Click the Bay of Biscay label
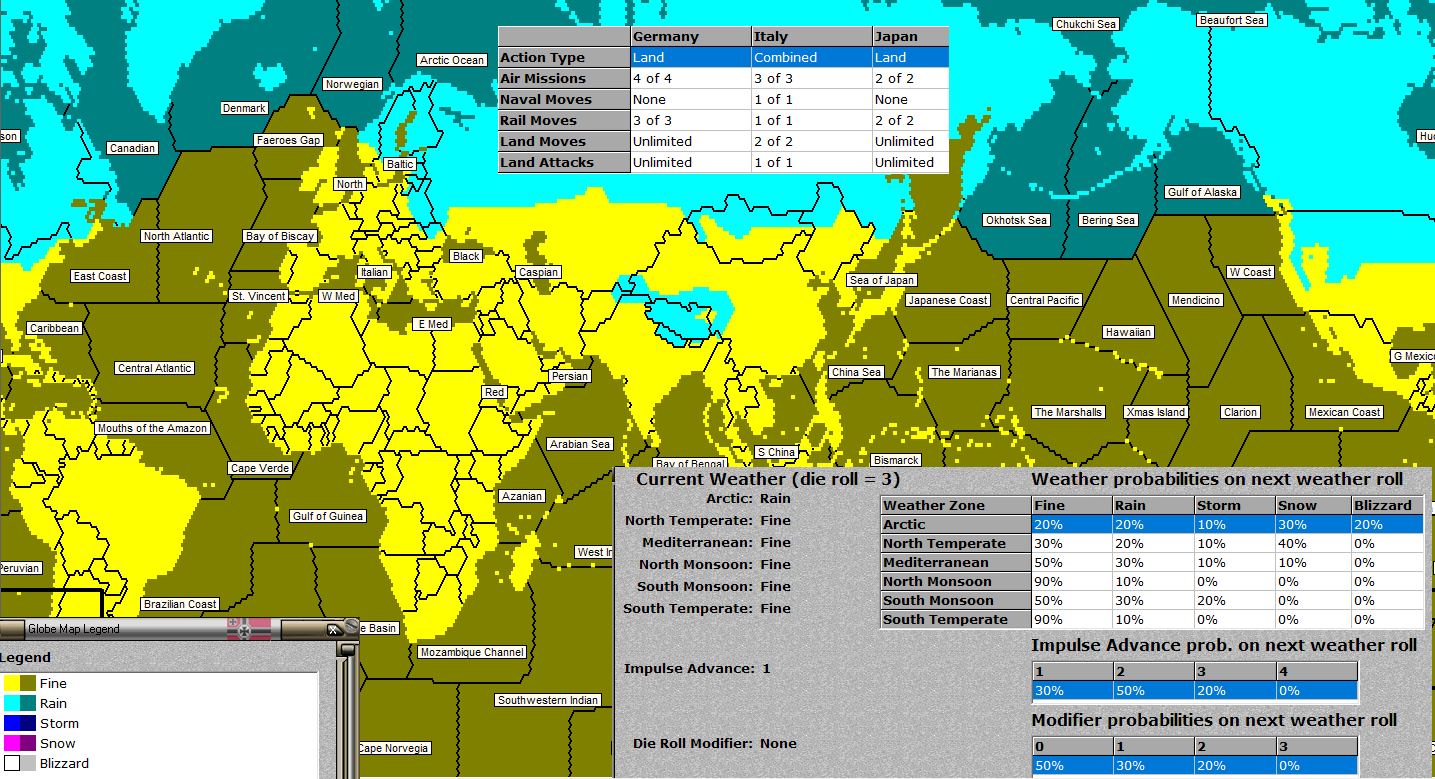1435x779 pixels. (x=280, y=236)
